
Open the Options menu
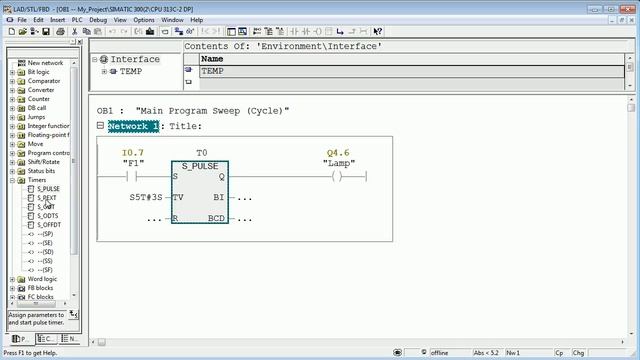tap(144, 20)
